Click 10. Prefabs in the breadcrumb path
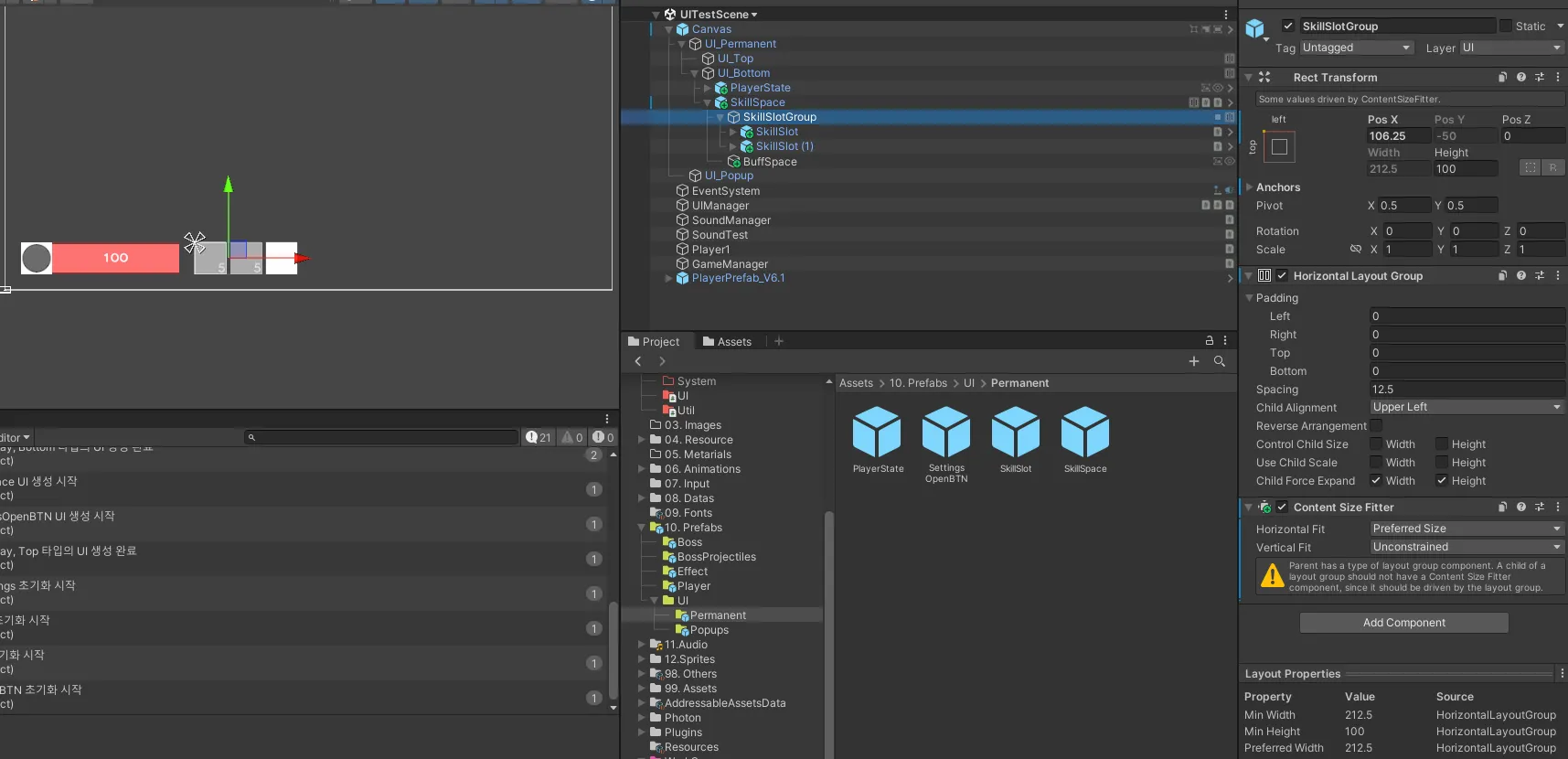Image resolution: width=1568 pixels, height=759 pixels. [x=918, y=383]
